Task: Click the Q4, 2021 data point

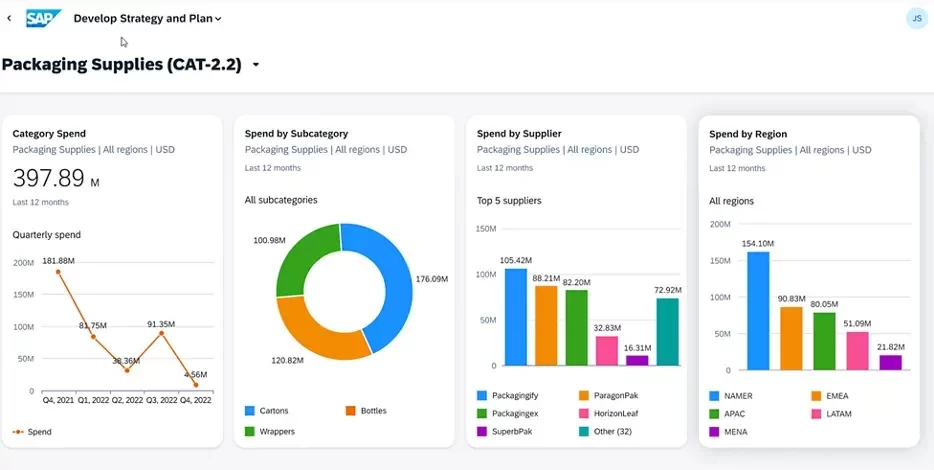Action: click(58, 272)
